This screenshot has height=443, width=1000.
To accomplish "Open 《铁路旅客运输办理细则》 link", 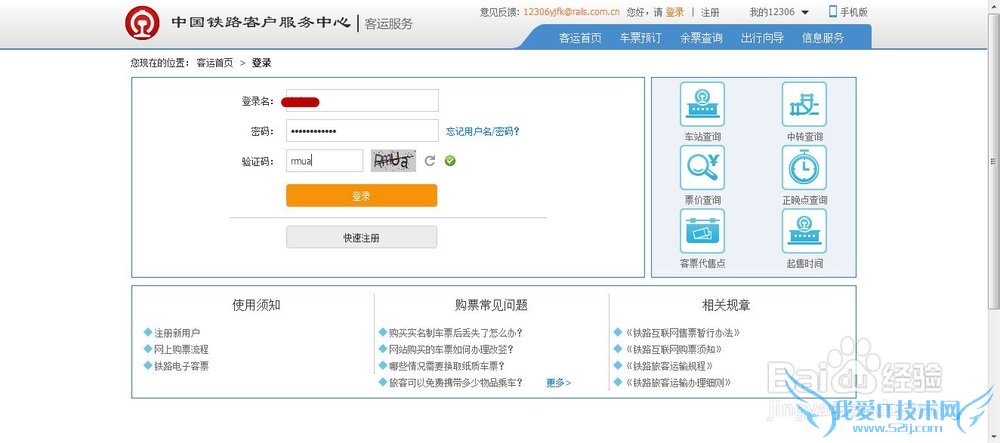I will [x=679, y=382].
